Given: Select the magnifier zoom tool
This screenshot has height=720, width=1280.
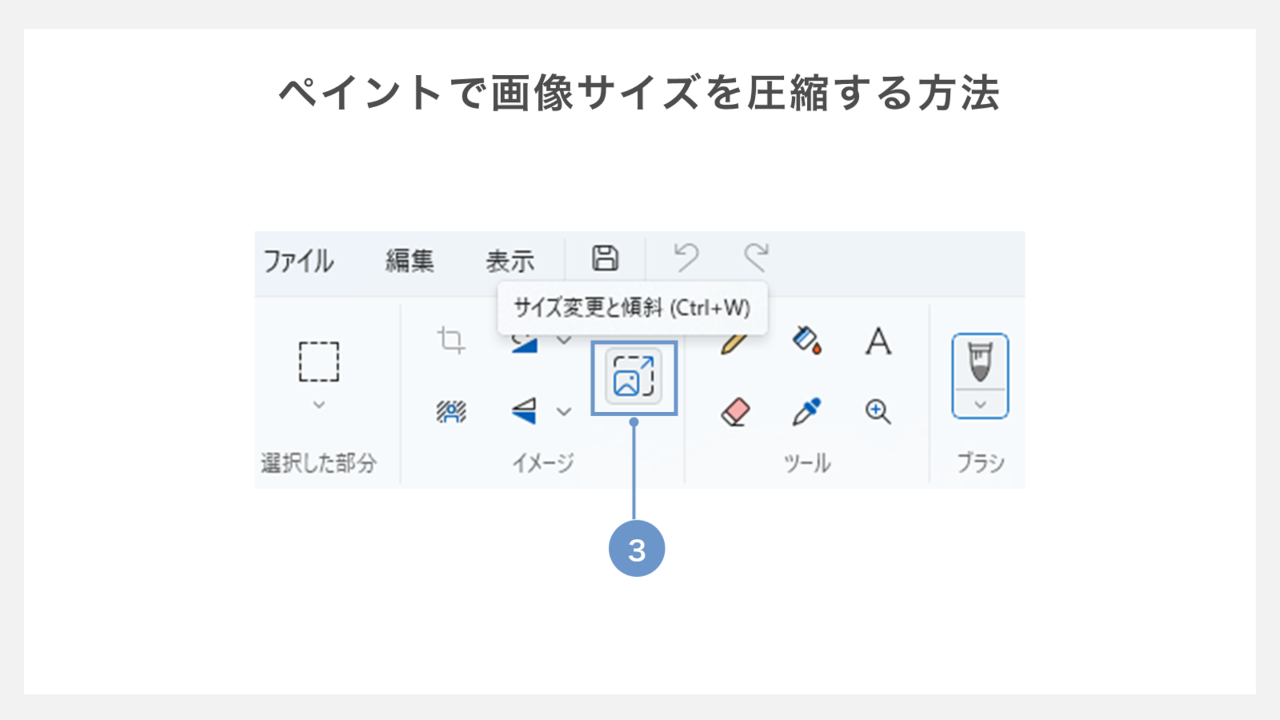Looking at the screenshot, I should 878,411.
